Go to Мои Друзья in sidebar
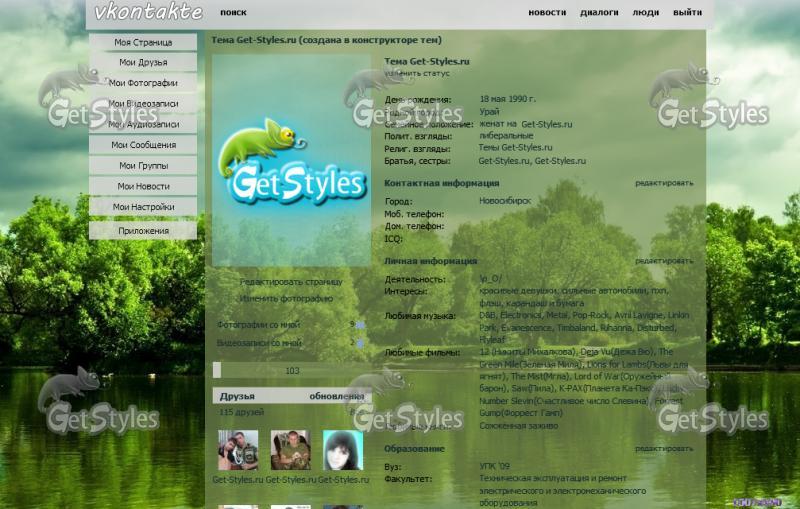Image resolution: width=800 pixels, height=509 pixels. (x=143, y=63)
